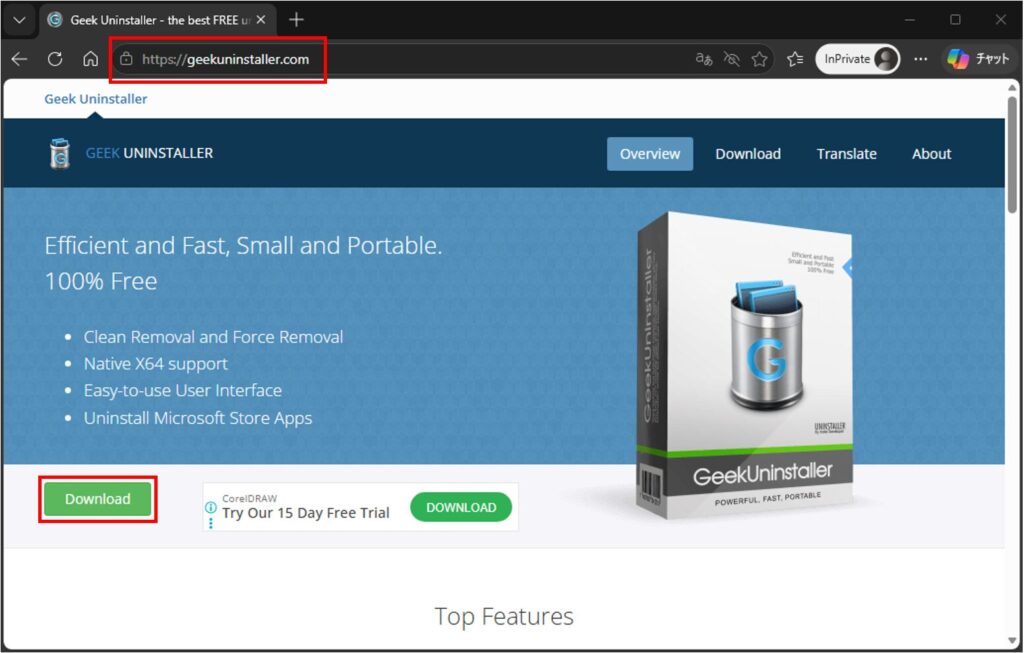Select the Overview navigation tab
The width and height of the screenshot is (1024, 653).
[649, 153]
